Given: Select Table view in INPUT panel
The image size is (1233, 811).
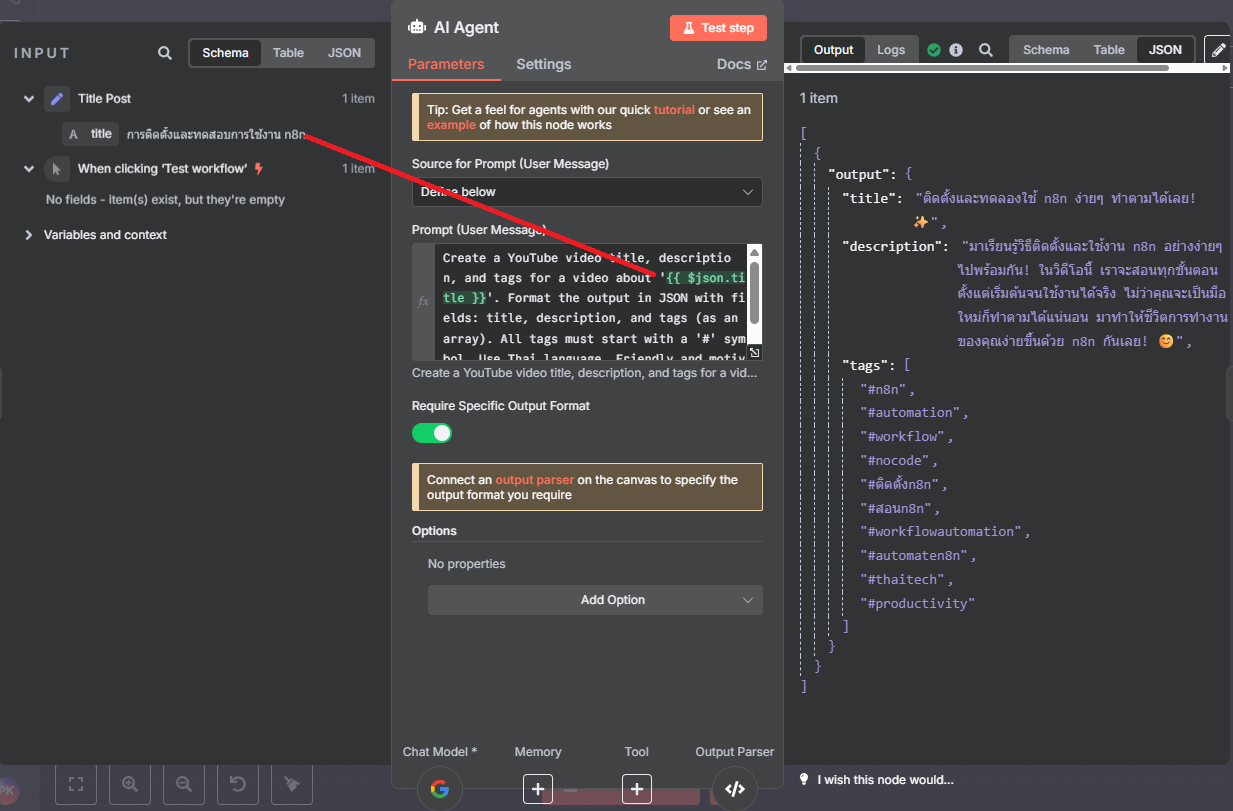Looking at the screenshot, I should [289, 53].
